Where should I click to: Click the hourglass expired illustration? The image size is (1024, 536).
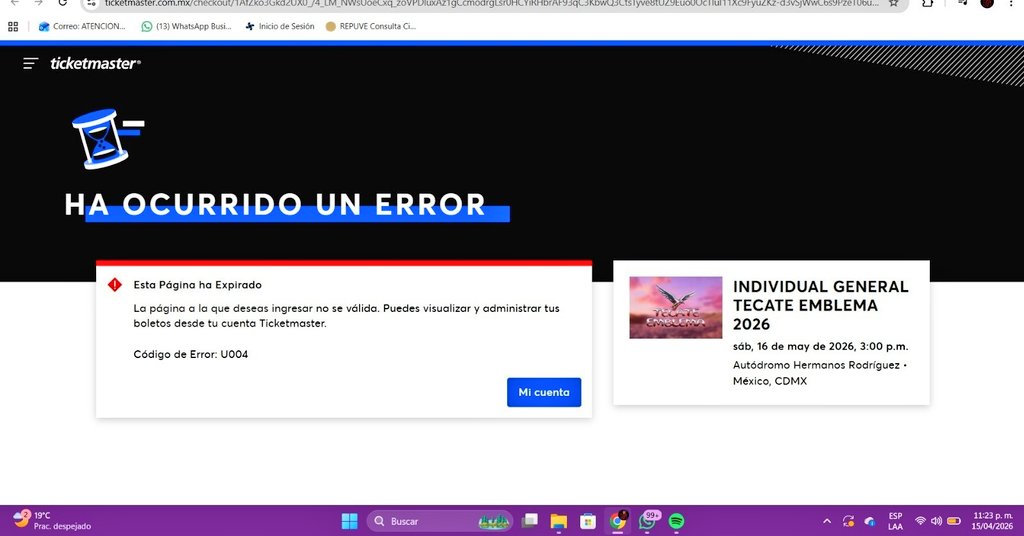point(106,139)
